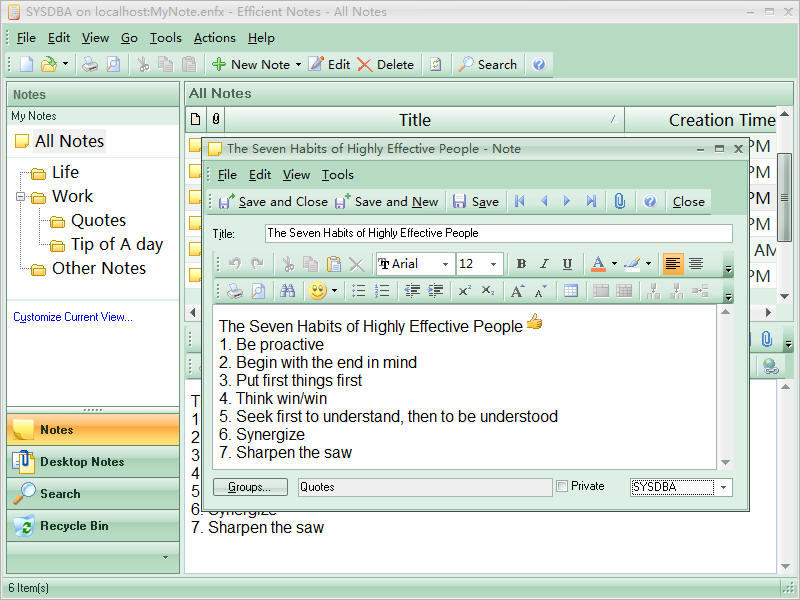This screenshot has height=600, width=800.
Task: Click the highlight color marker swatch
Action: pyautogui.click(x=632, y=264)
